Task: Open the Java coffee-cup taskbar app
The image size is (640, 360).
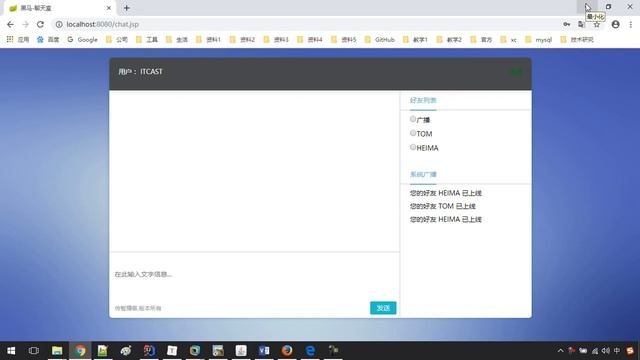Action: [241, 351]
